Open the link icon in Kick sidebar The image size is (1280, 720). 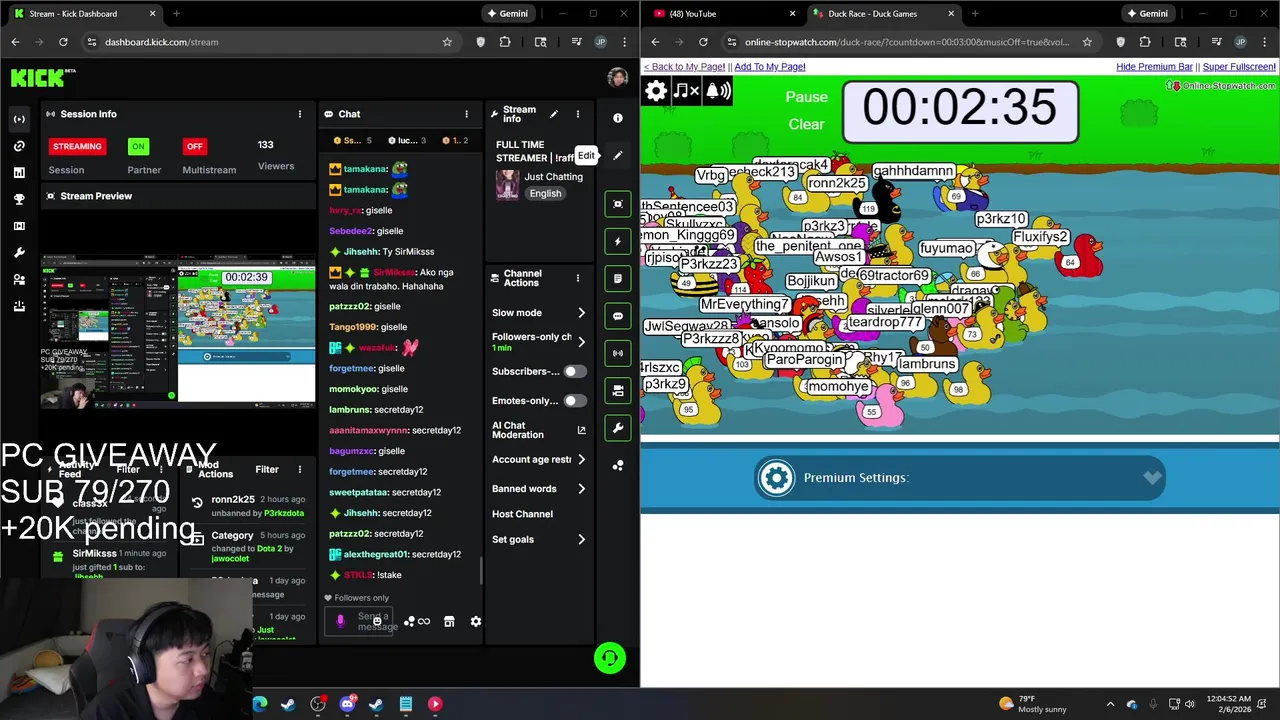[x=19, y=146]
